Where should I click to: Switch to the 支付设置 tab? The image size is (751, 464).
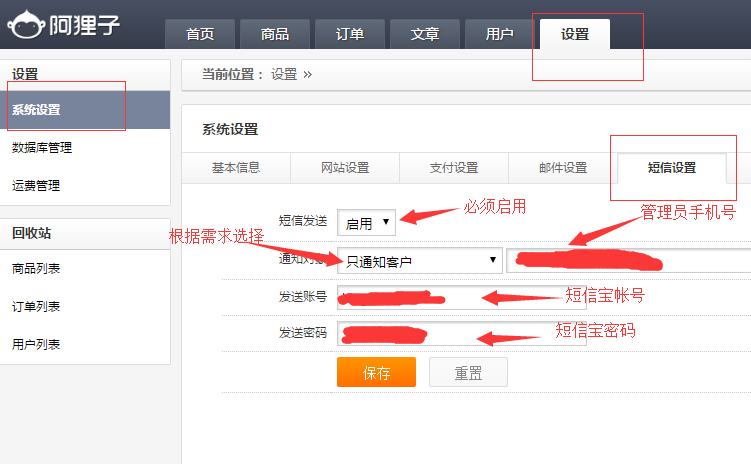click(x=454, y=168)
